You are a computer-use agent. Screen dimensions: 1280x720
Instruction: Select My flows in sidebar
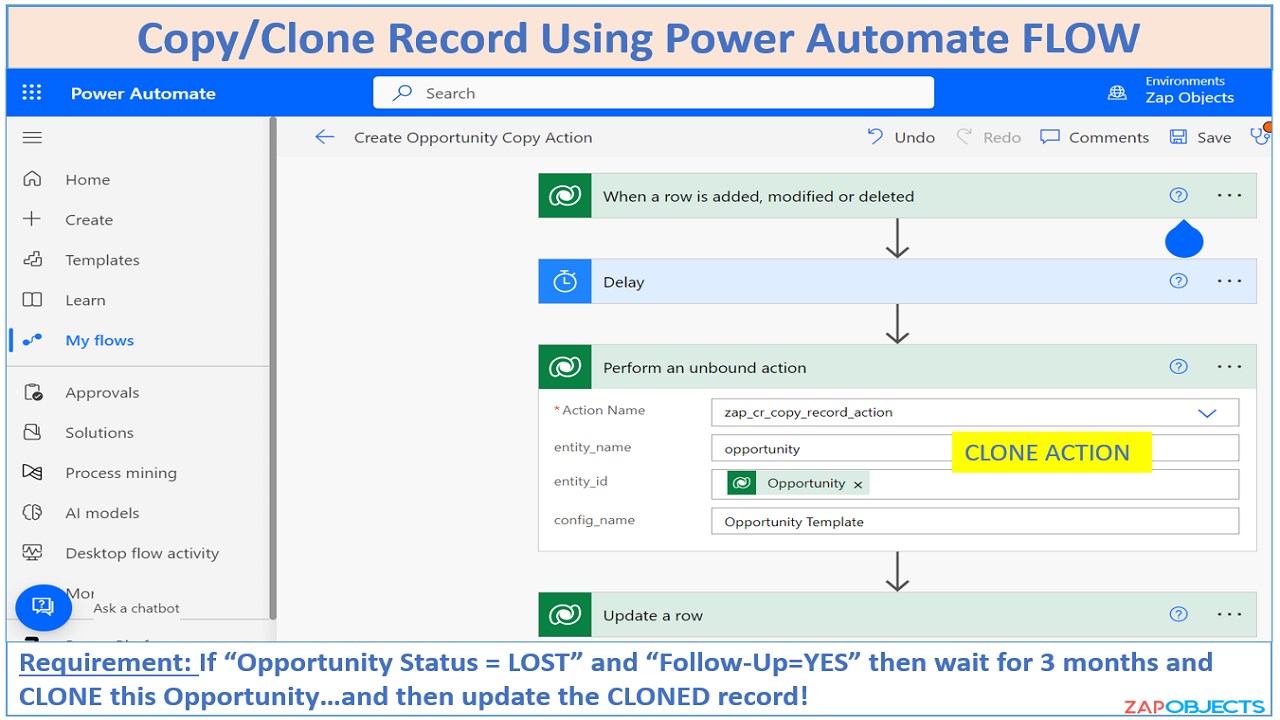point(99,340)
